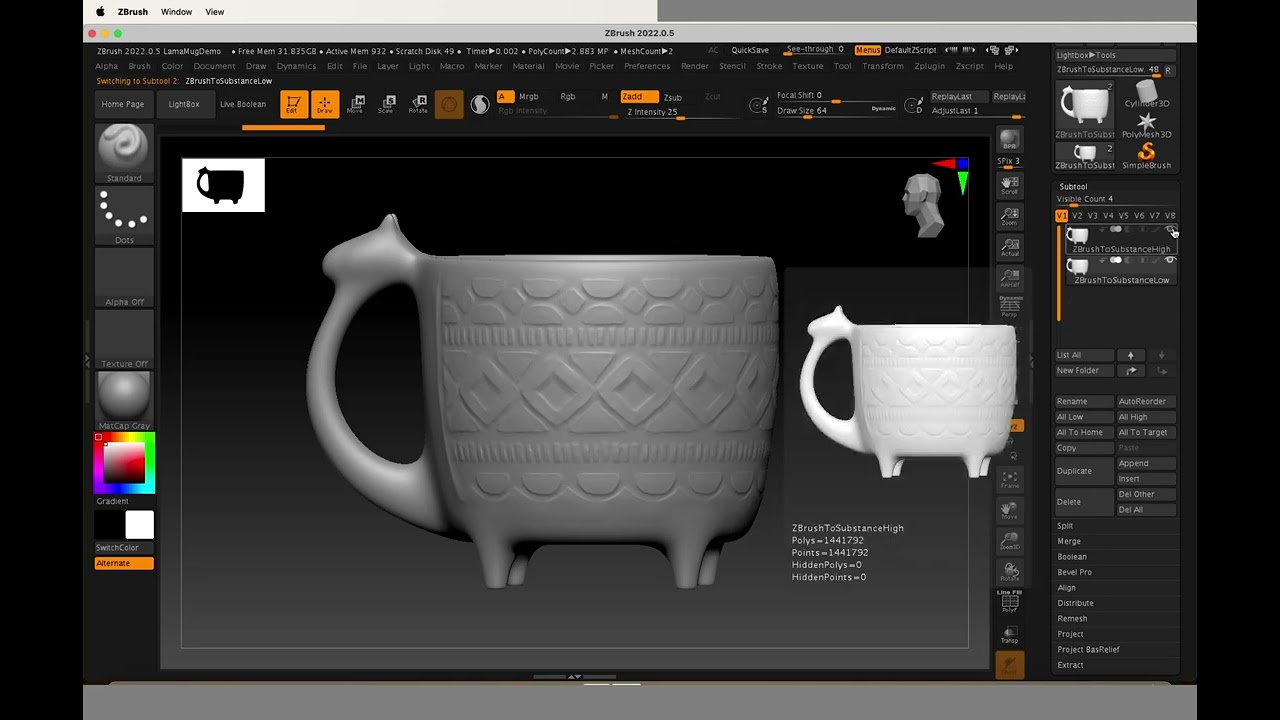Open the Brush menu

coord(139,66)
